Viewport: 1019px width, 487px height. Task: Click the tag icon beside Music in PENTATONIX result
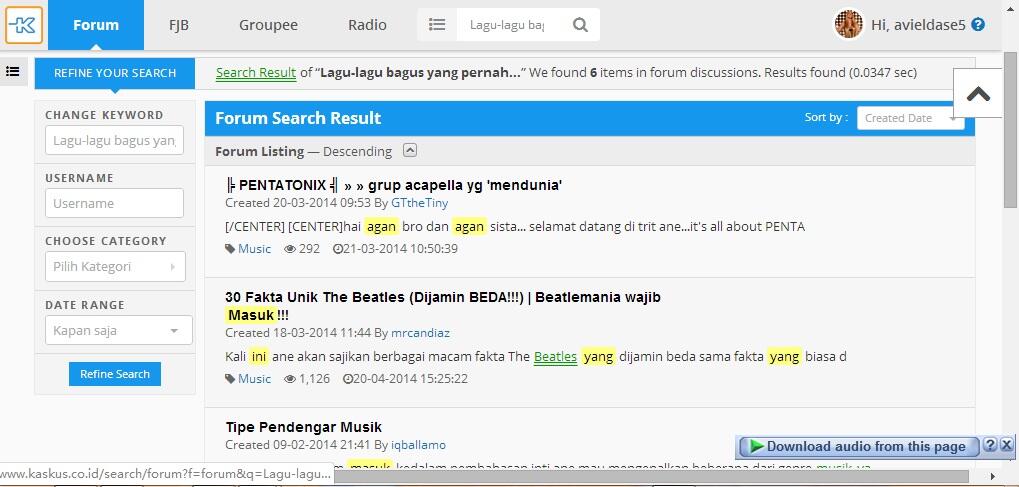click(x=230, y=248)
